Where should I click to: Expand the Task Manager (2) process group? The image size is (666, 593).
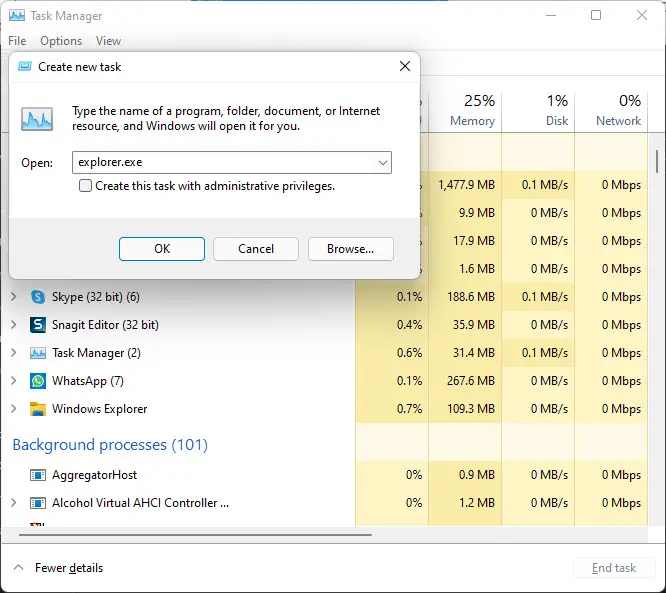[x=14, y=353]
